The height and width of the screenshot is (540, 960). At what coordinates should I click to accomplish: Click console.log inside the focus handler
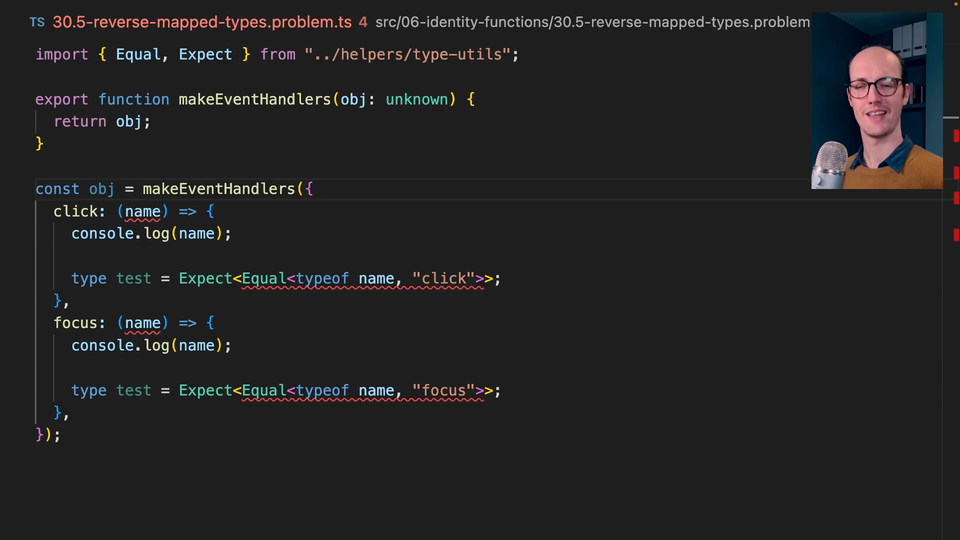click(x=120, y=345)
